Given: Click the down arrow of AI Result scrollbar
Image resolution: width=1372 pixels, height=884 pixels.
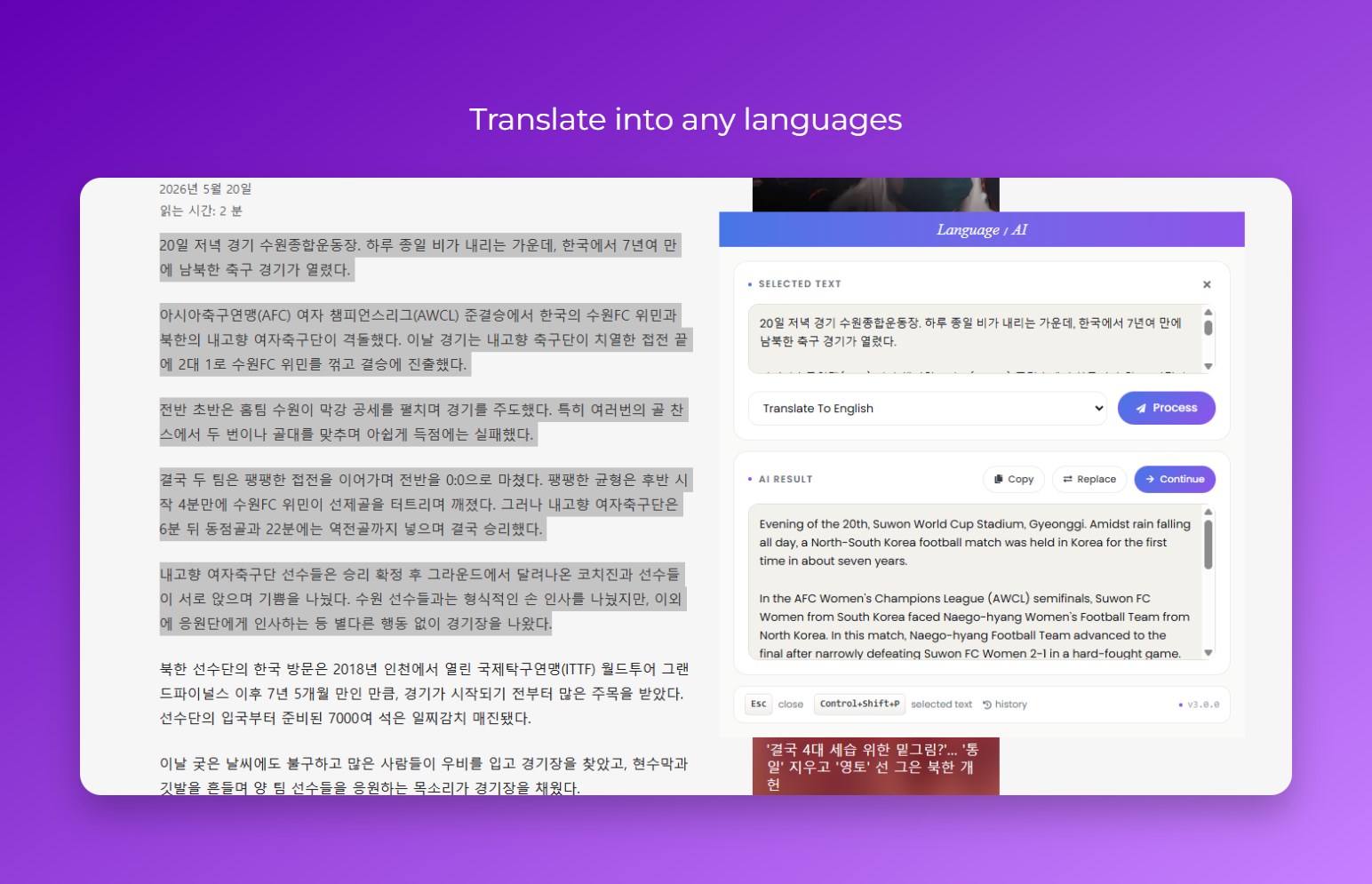Looking at the screenshot, I should [x=1208, y=653].
